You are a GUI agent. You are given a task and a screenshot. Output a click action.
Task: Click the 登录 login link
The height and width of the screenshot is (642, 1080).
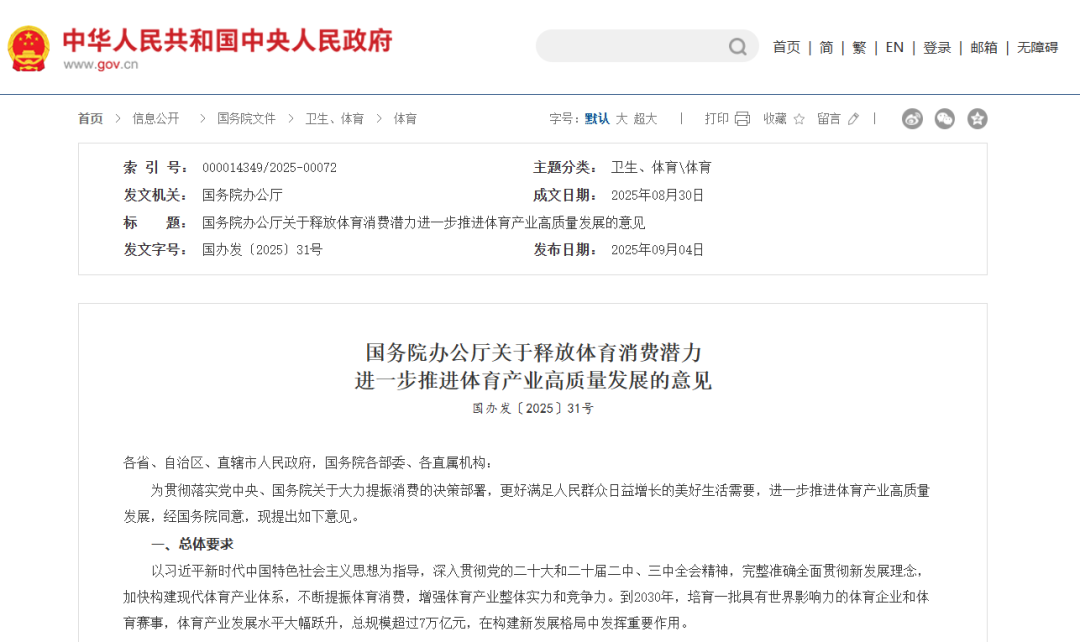[937, 47]
